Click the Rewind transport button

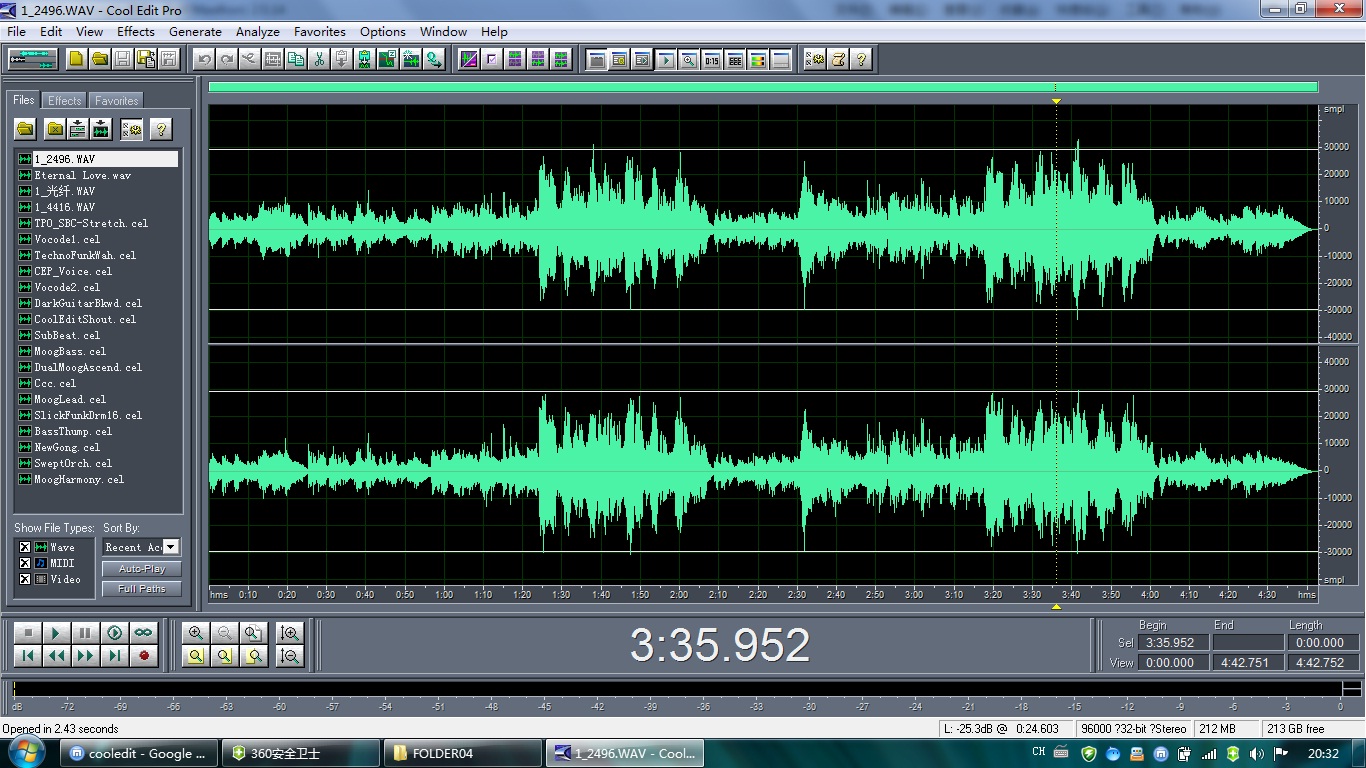pyautogui.click(x=56, y=656)
